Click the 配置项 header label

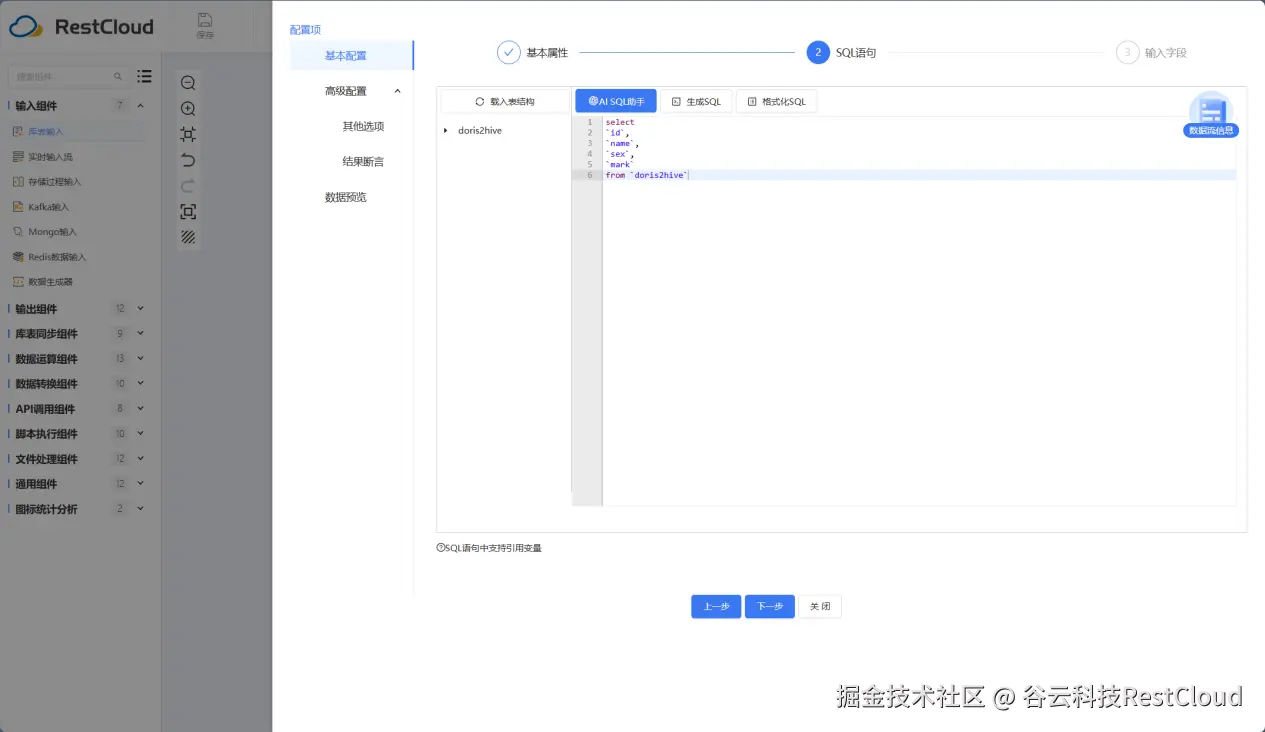(x=305, y=30)
